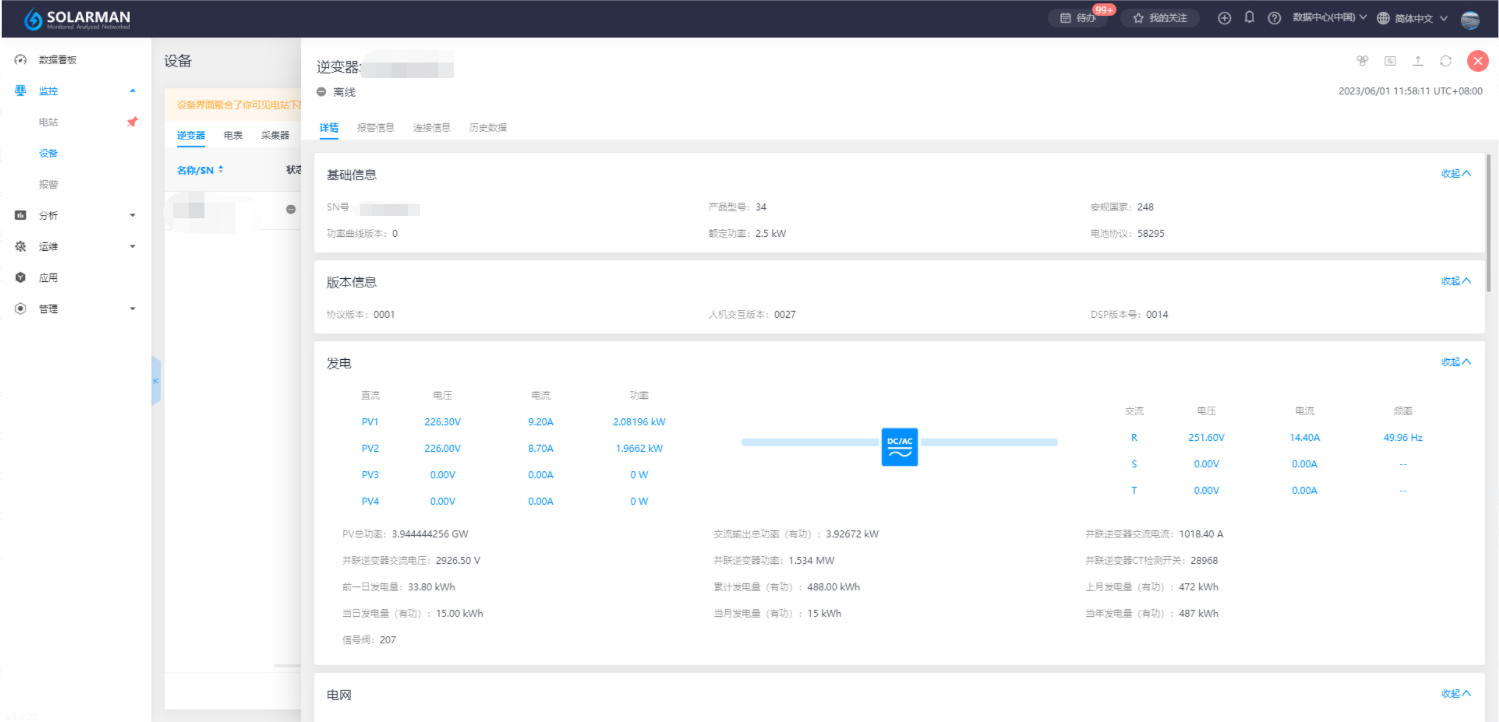Click the upload/export icon in panel header

(1417, 61)
